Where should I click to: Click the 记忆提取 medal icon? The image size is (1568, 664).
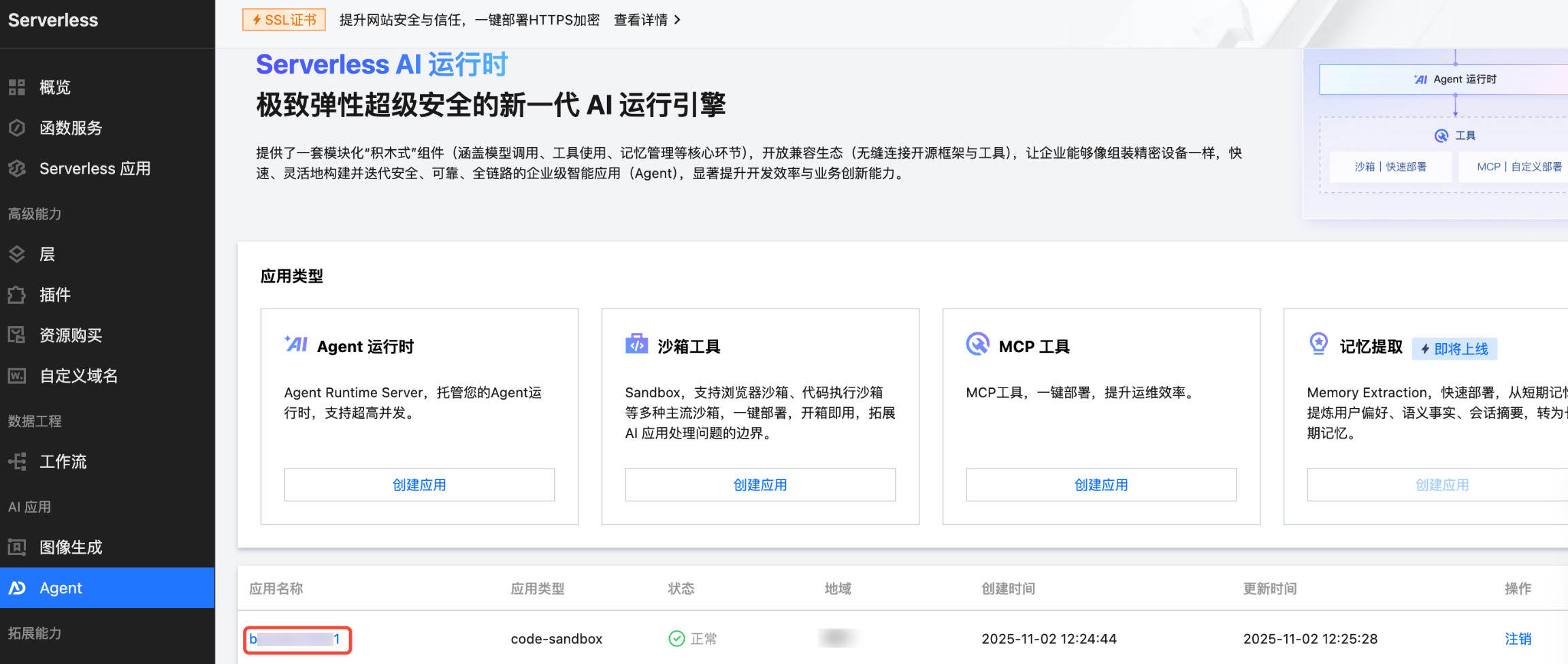pyautogui.click(x=1319, y=344)
